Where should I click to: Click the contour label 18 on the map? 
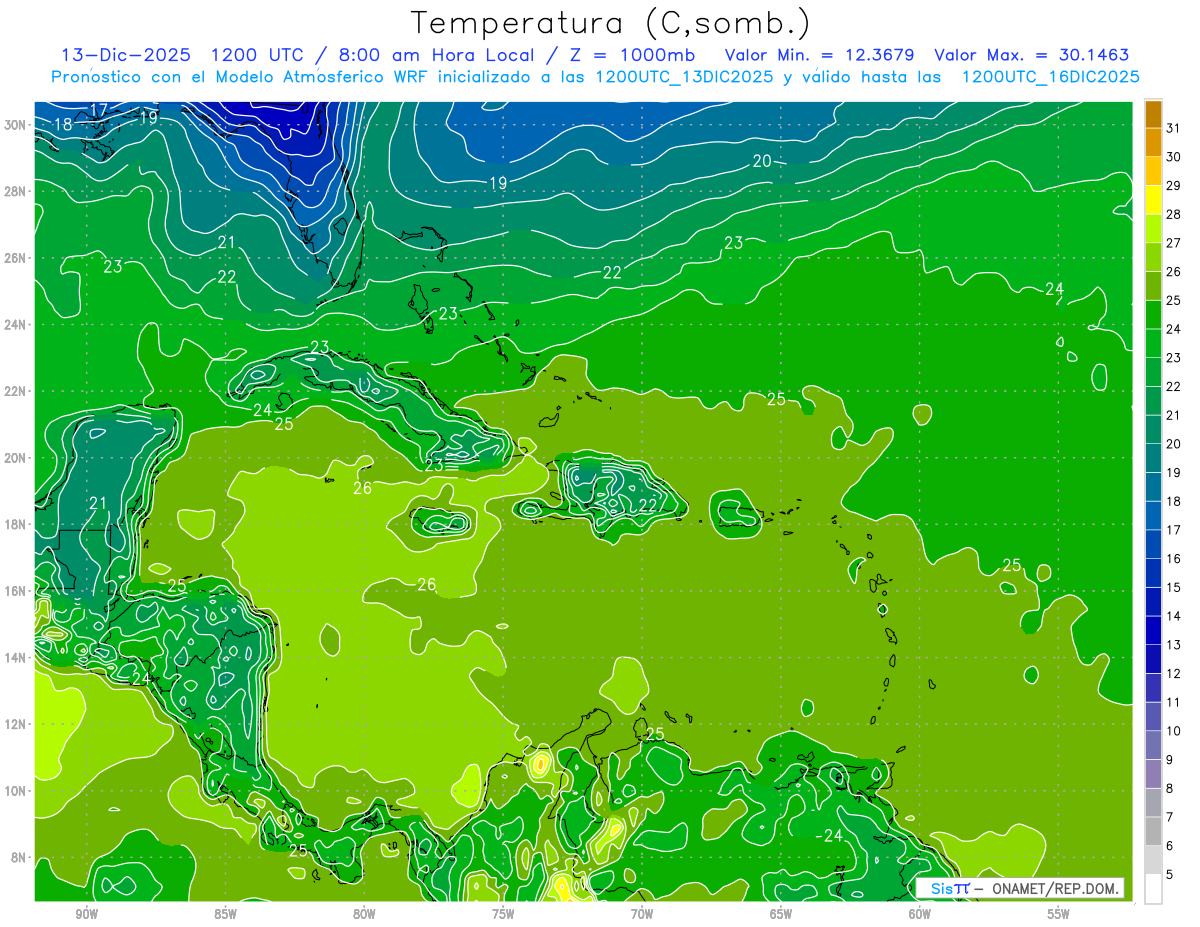pos(62,125)
